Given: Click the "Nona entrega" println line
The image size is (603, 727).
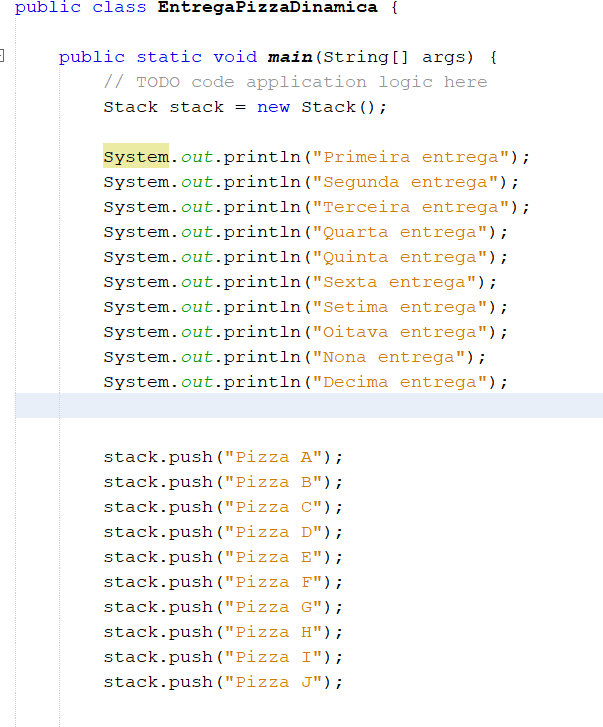Looking at the screenshot, I should pos(294,357).
